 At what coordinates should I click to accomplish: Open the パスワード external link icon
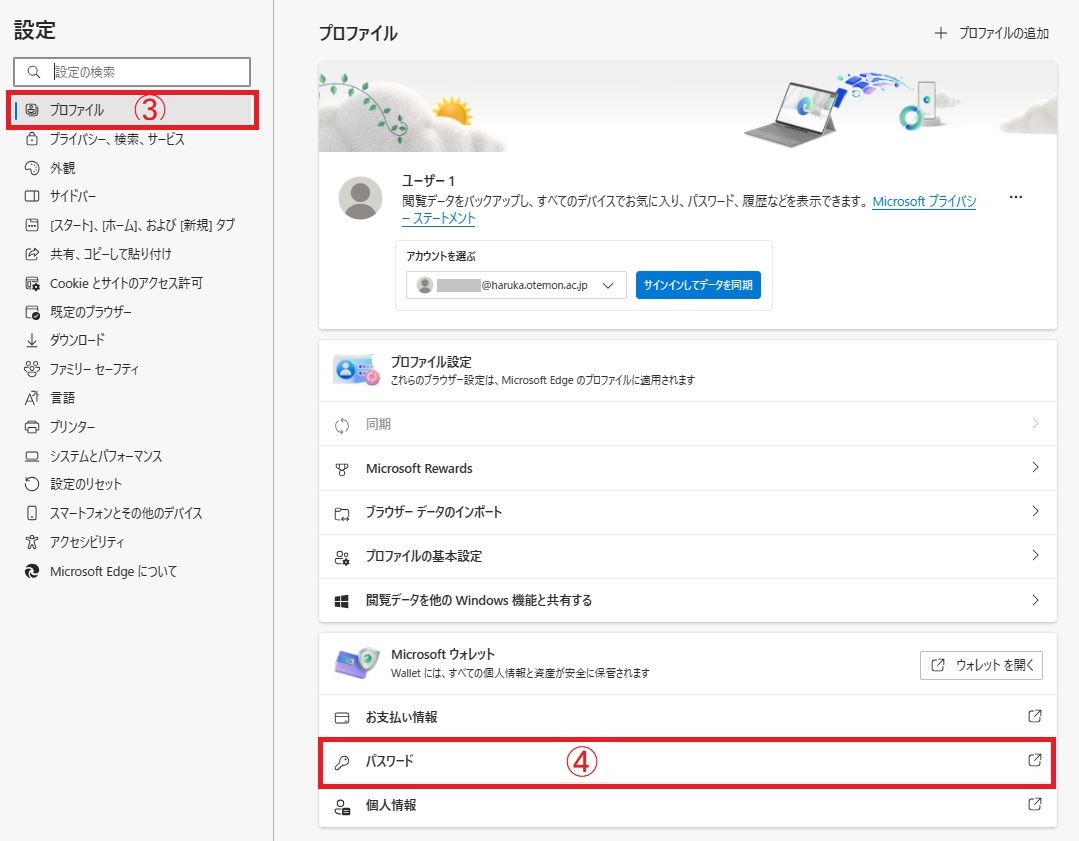[1034, 760]
